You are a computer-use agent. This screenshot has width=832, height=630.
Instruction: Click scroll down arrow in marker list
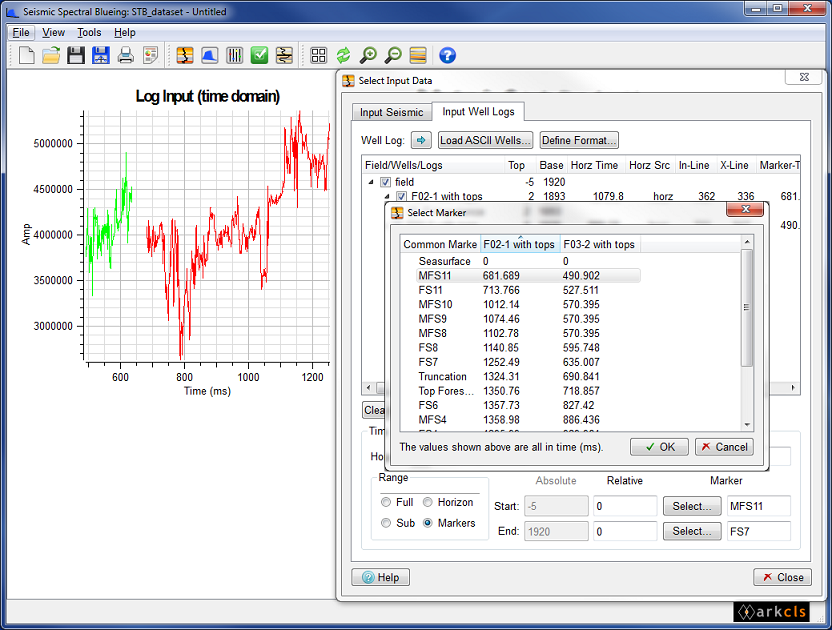coord(747,425)
